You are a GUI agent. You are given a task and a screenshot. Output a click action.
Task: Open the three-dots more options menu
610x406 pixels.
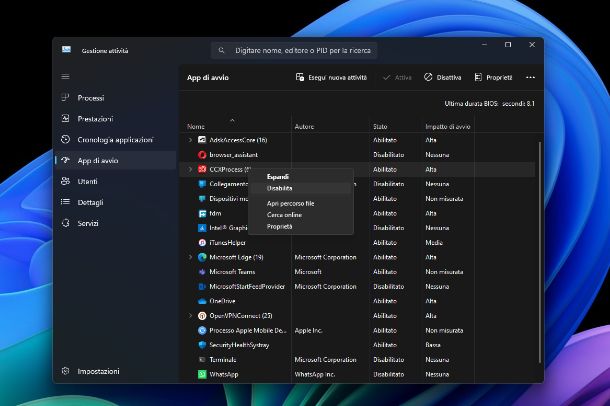pyautogui.click(x=530, y=77)
